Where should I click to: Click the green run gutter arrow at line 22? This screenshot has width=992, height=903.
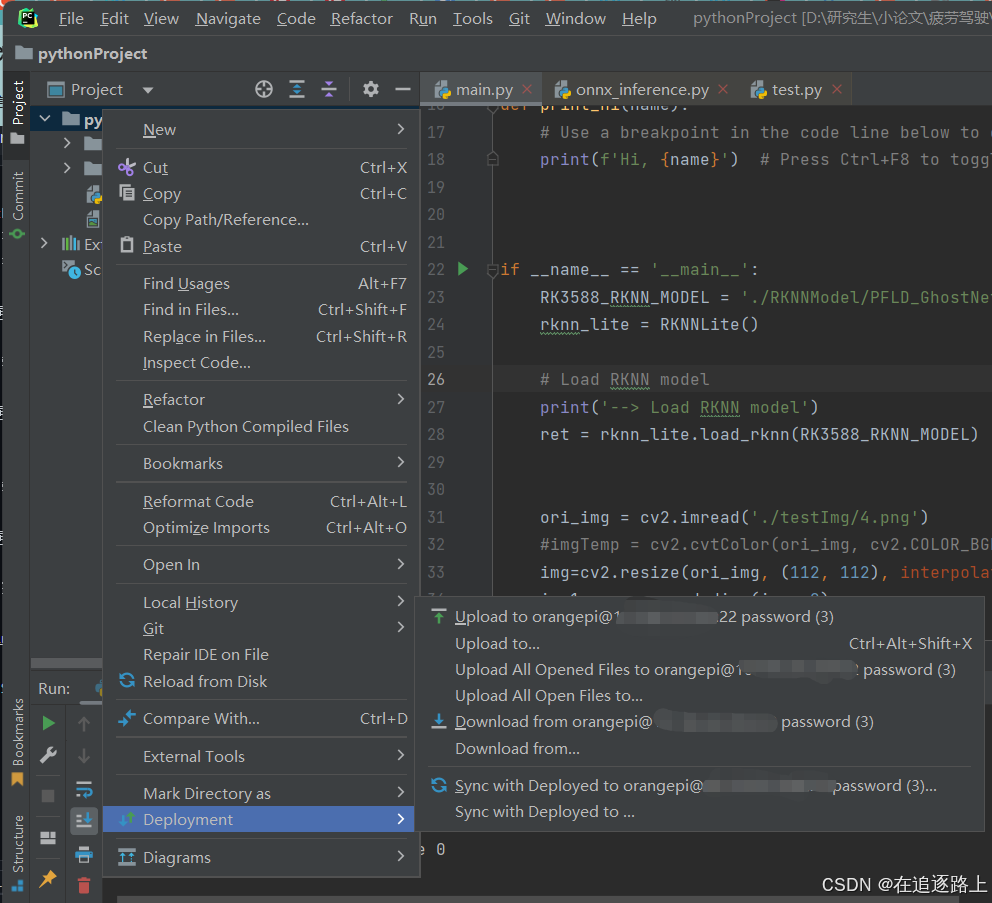(x=463, y=269)
